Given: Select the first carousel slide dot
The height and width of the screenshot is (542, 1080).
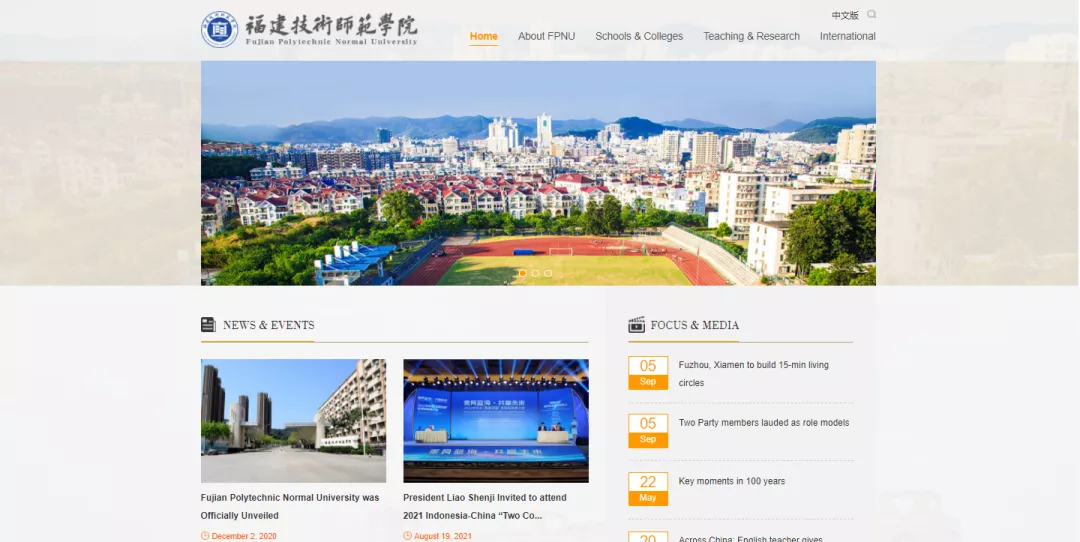Looking at the screenshot, I should pyautogui.click(x=522, y=273).
